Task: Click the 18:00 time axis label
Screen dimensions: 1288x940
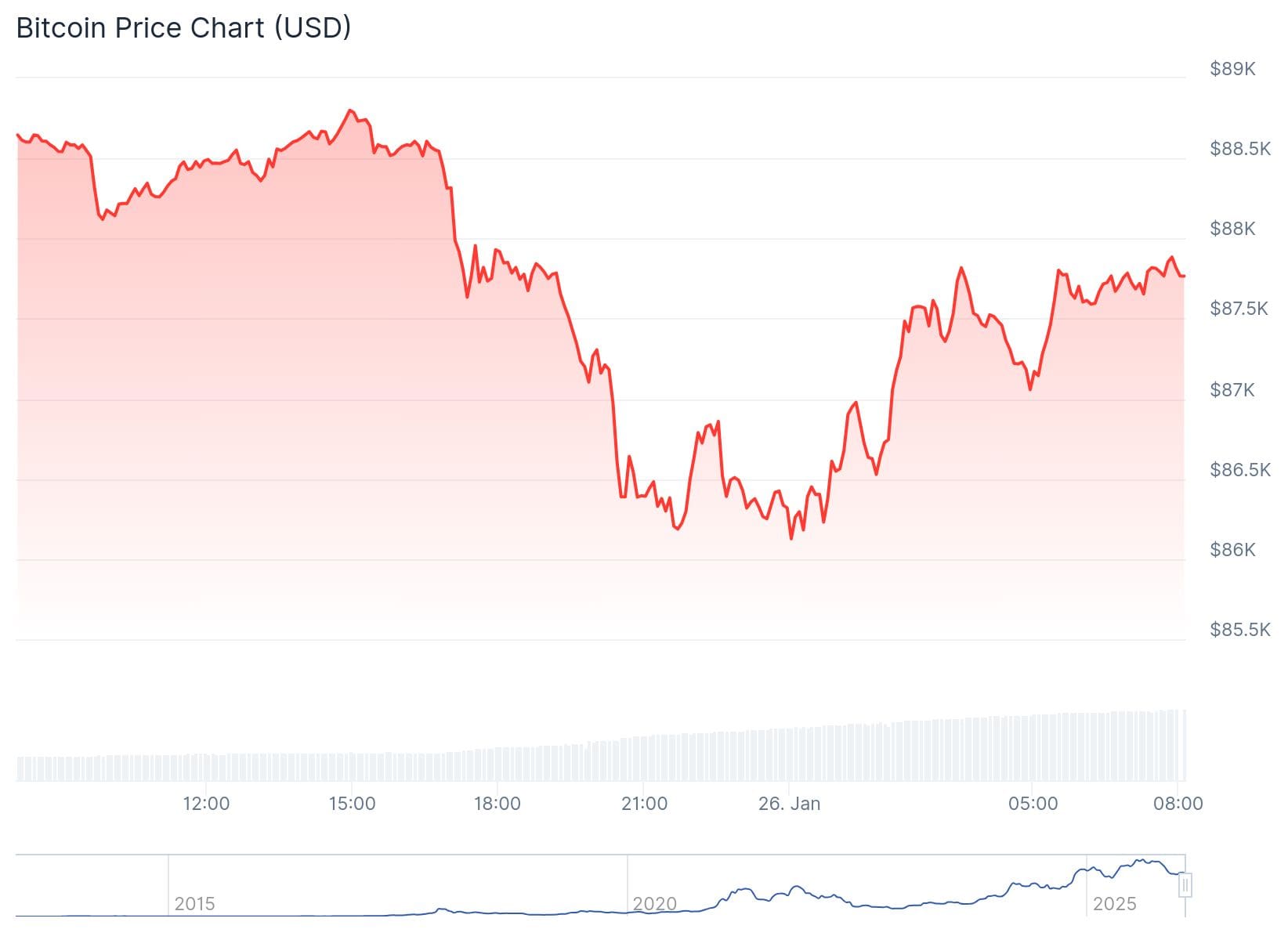Action: (497, 804)
